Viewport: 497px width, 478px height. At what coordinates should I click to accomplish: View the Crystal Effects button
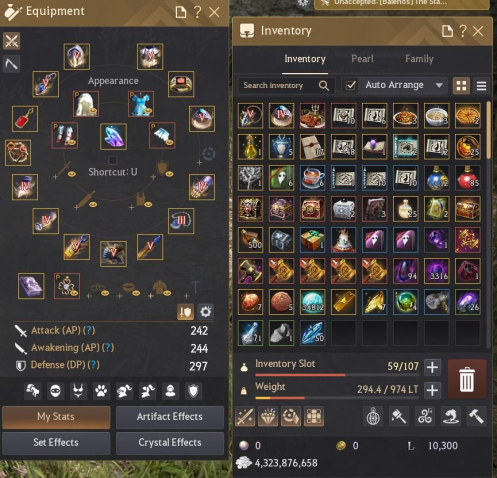pos(170,443)
